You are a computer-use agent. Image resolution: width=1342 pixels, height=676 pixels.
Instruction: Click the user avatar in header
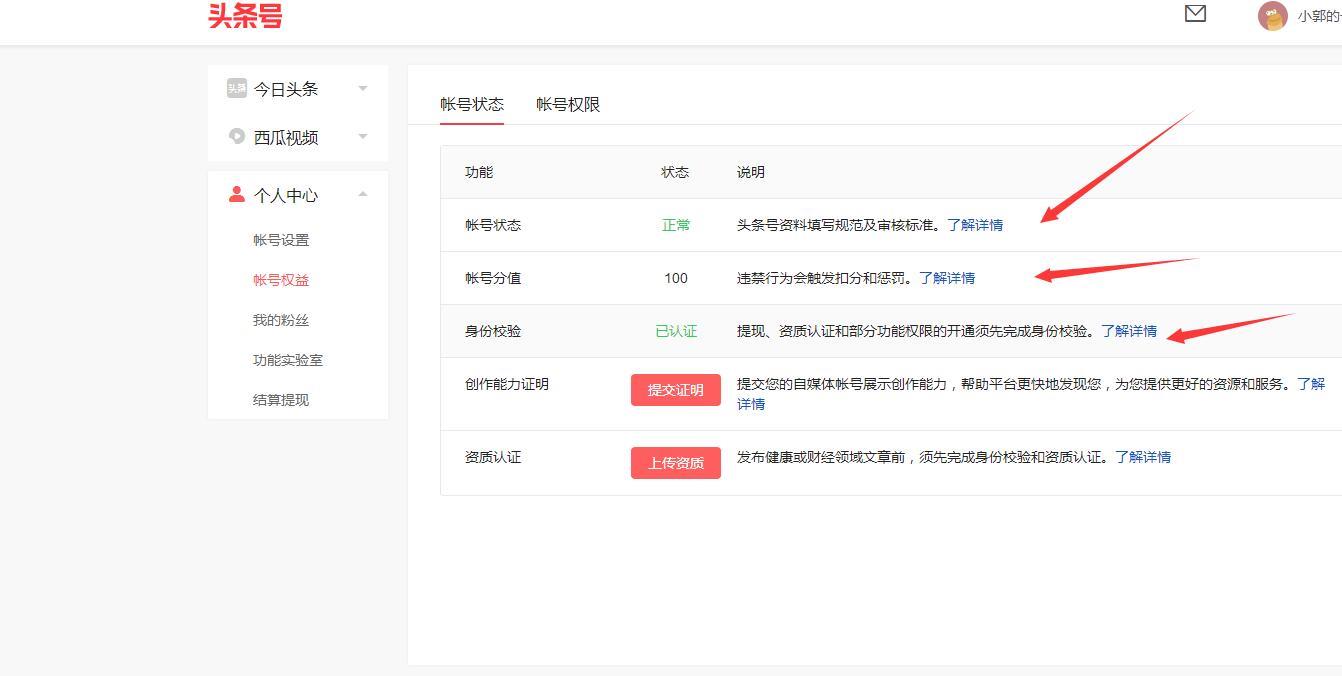tap(1272, 16)
